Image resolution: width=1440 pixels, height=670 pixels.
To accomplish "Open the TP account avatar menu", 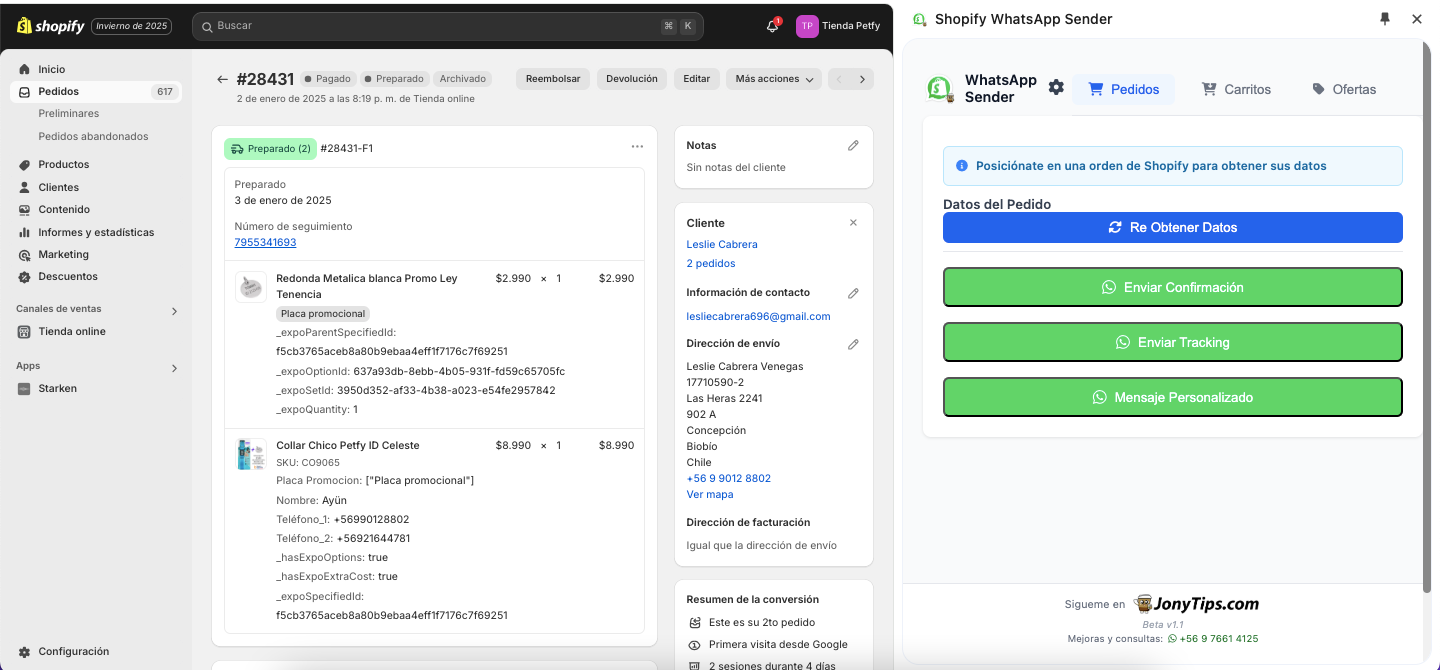I will pos(806,26).
